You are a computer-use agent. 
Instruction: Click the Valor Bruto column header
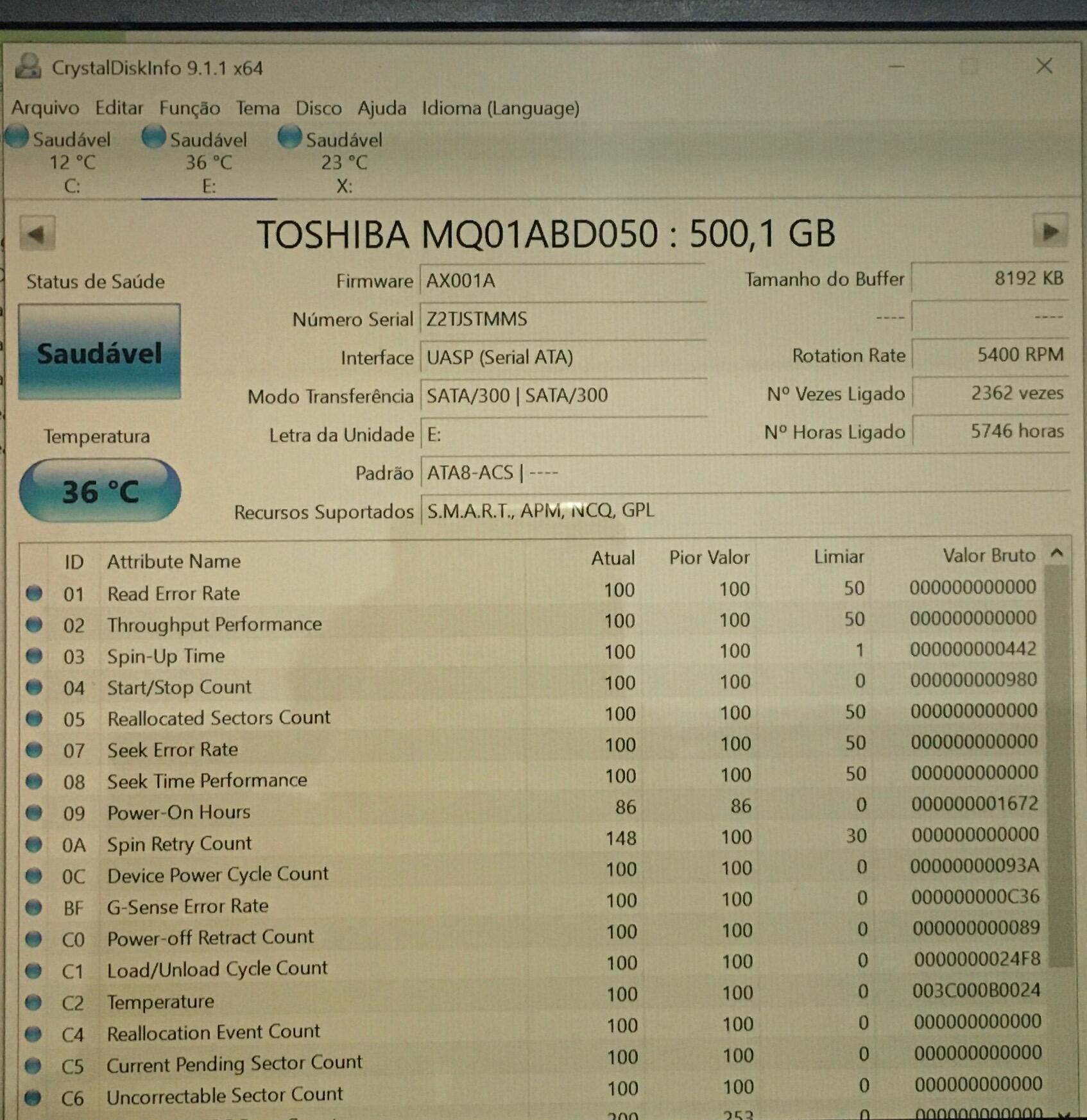tap(989, 556)
